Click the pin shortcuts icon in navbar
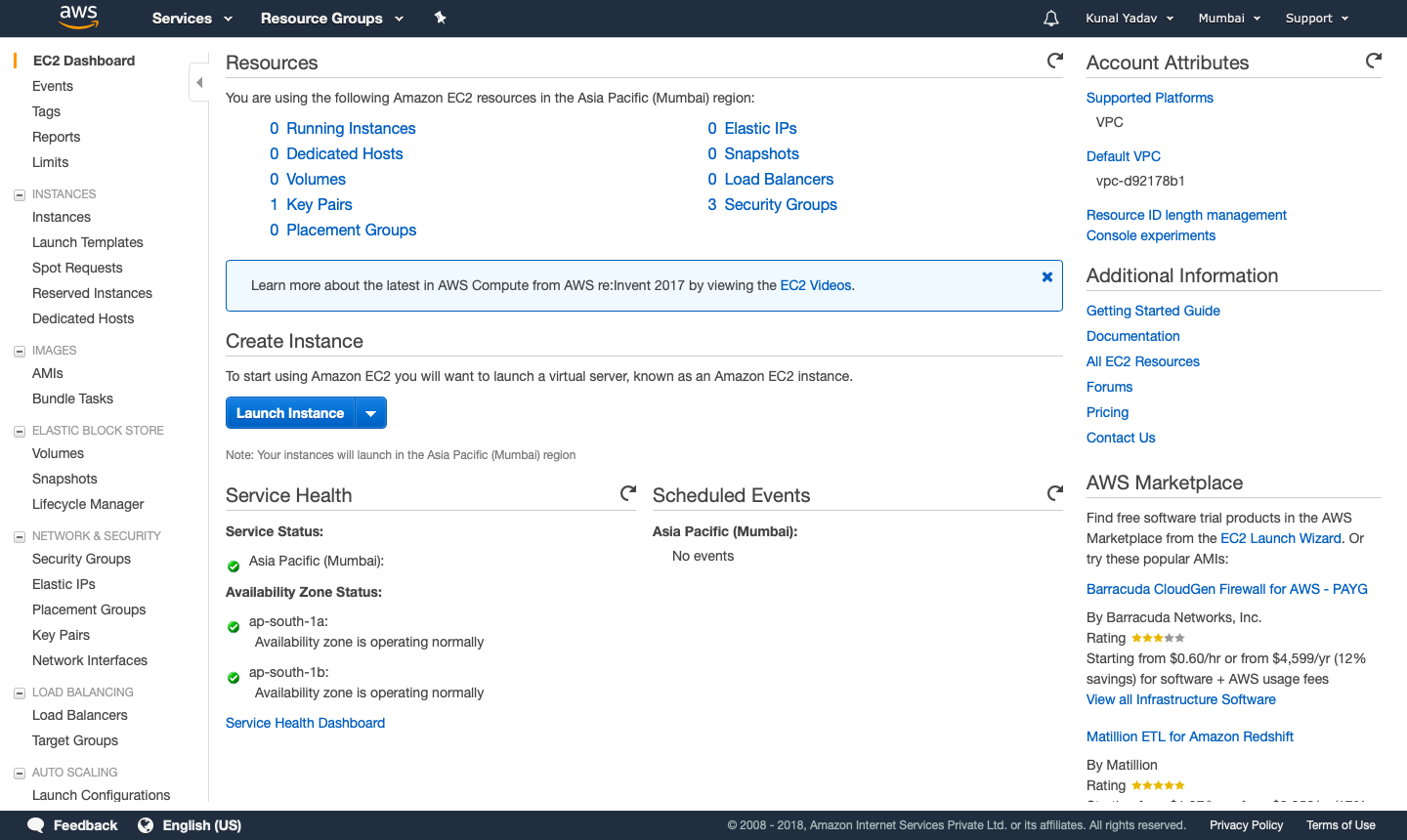Viewport: 1407px width, 840px height. click(x=441, y=18)
